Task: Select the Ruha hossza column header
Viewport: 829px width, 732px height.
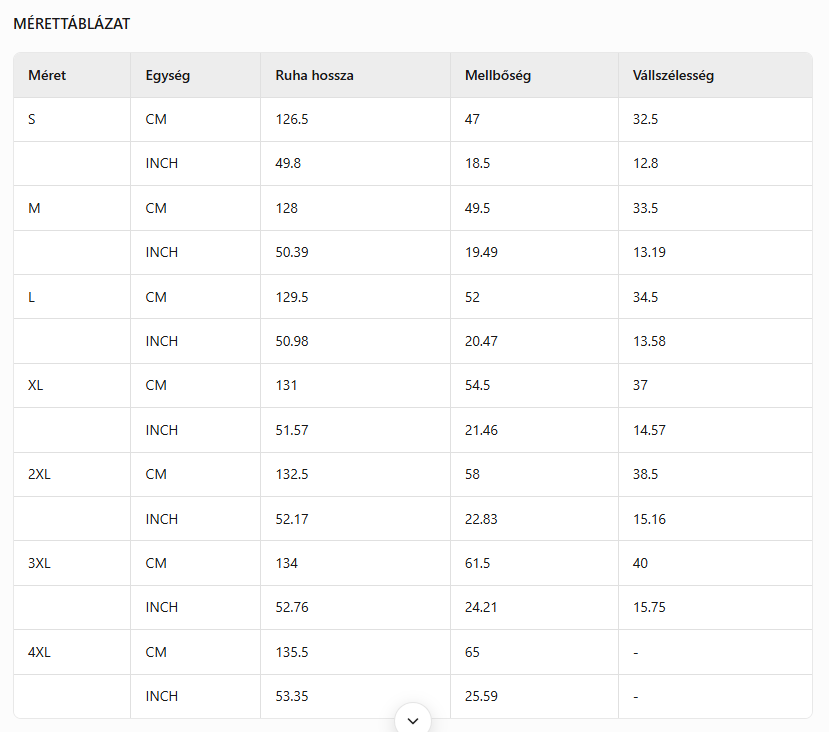Action: point(314,75)
